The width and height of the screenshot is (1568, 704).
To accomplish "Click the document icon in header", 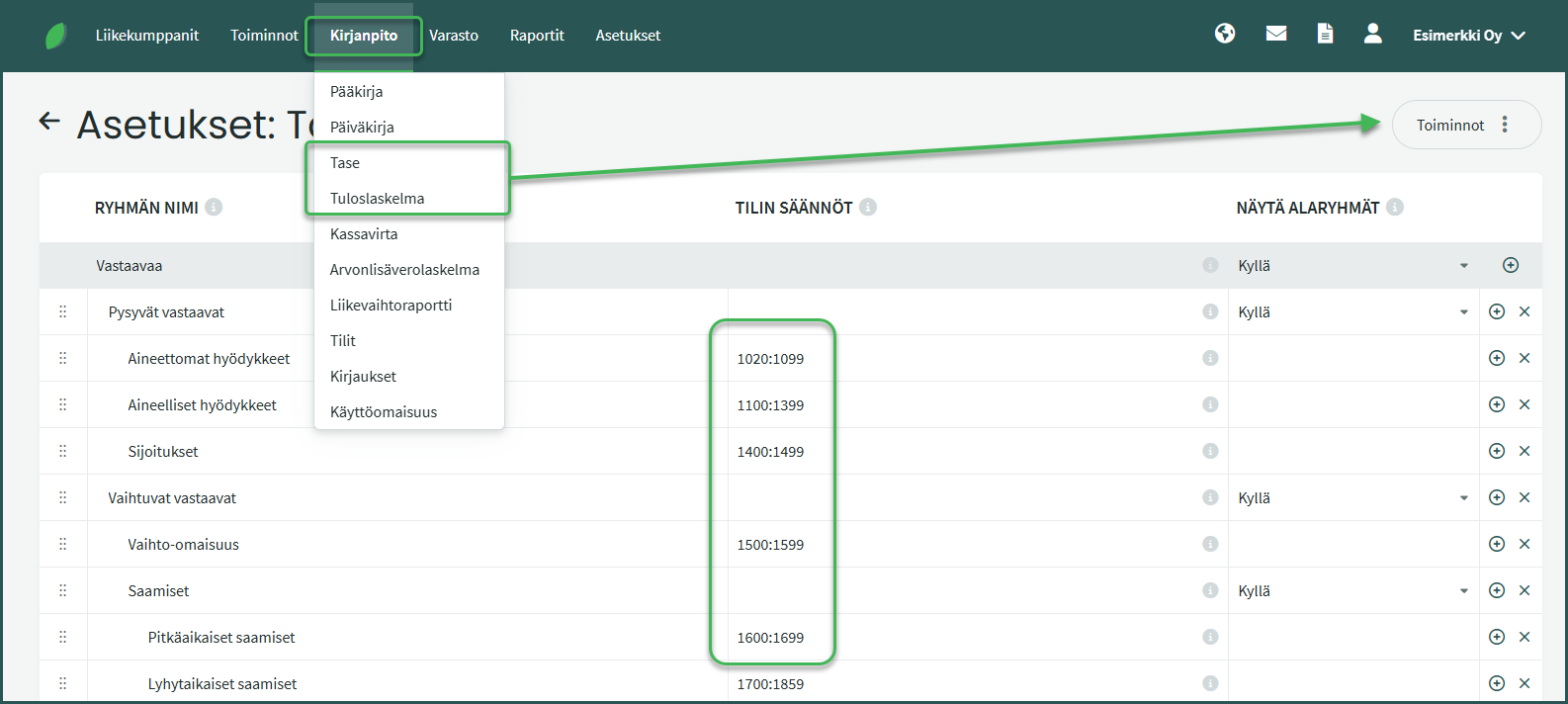I will pyautogui.click(x=1325, y=35).
